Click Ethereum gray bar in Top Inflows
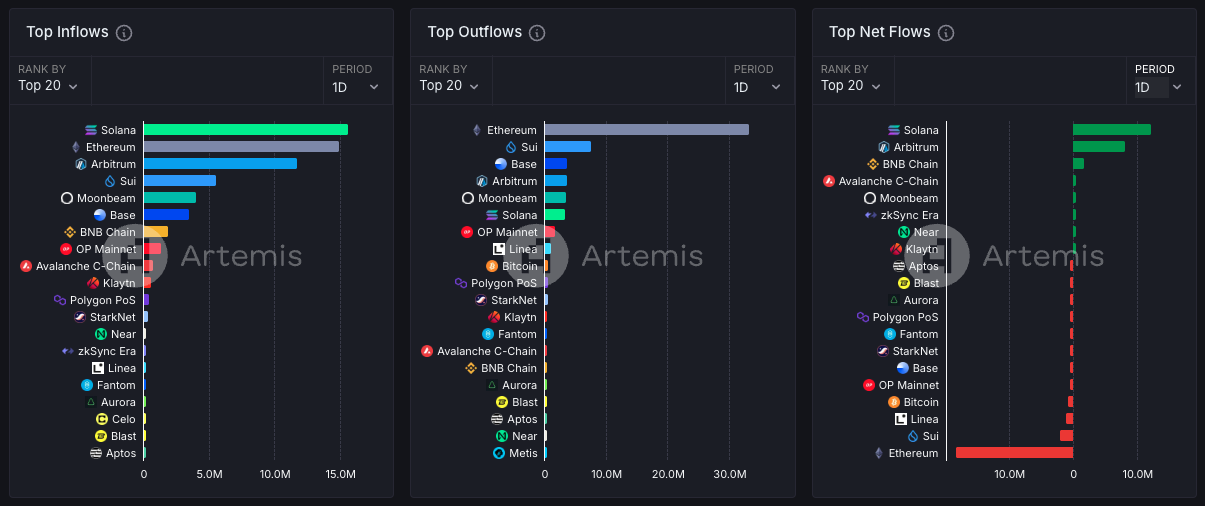This screenshot has height=506, width=1205. [241, 147]
